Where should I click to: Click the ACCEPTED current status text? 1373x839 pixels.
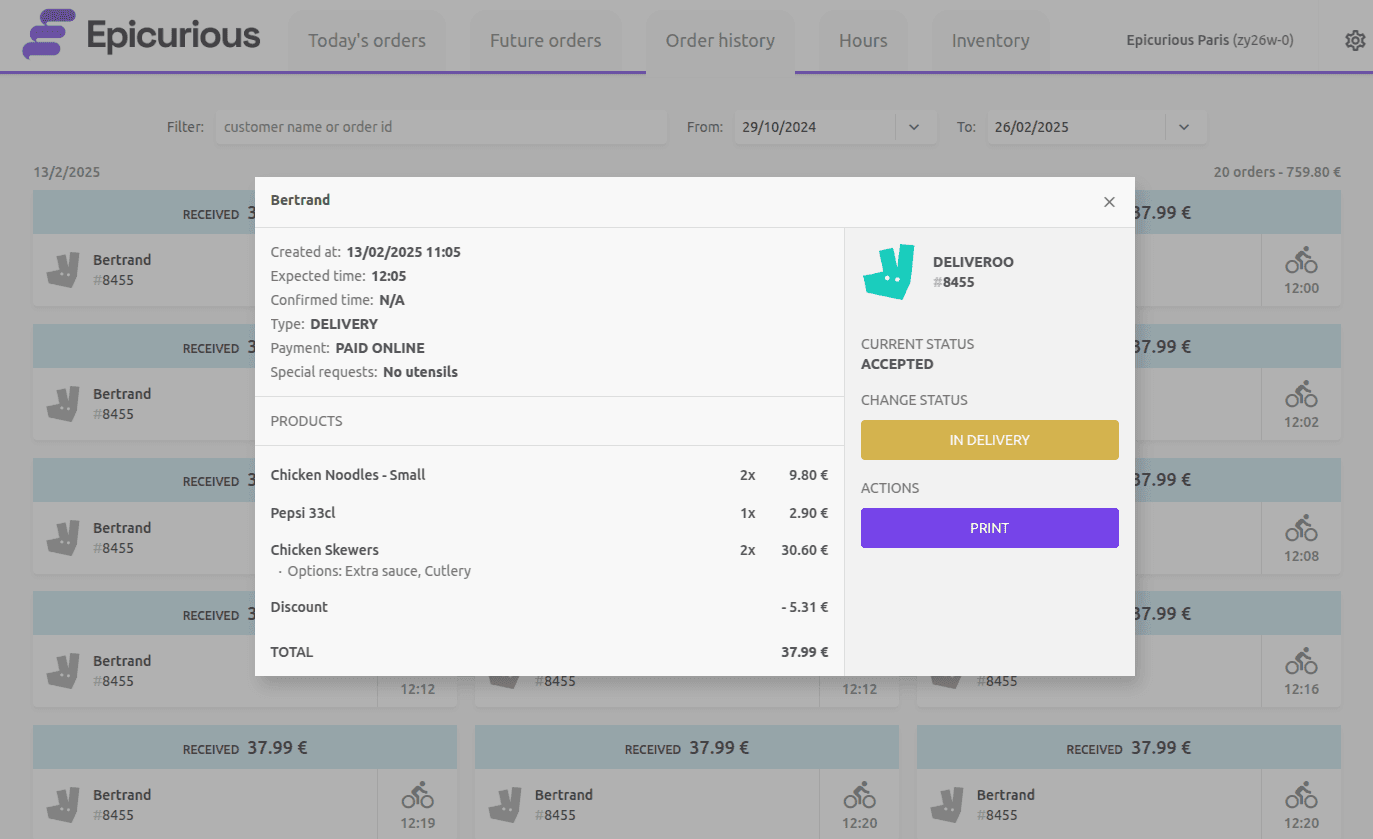point(897,364)
